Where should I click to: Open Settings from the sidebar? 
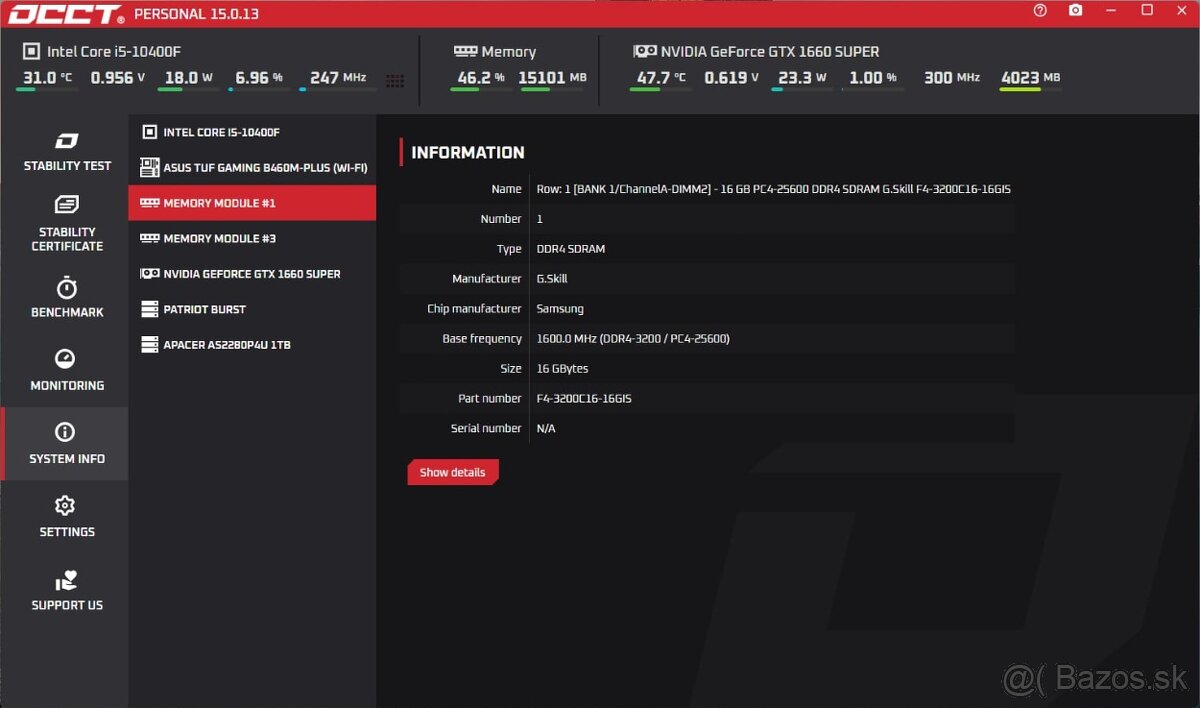point(67,518)
